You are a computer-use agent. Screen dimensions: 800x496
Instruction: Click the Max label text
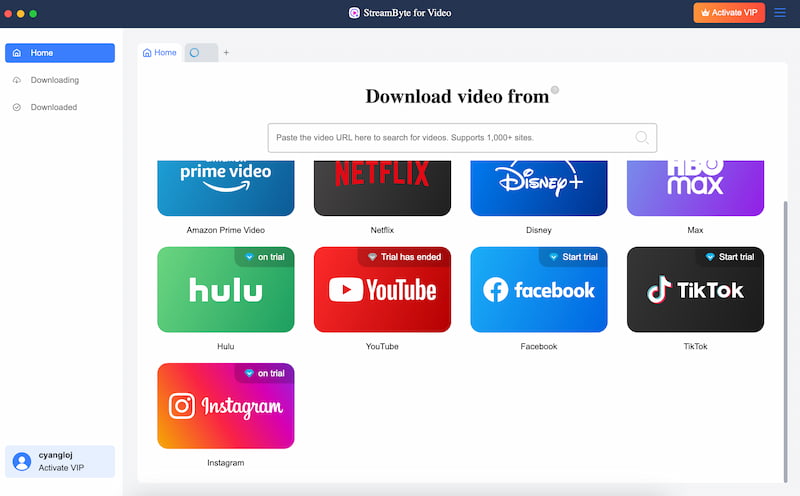click(695, 230)
